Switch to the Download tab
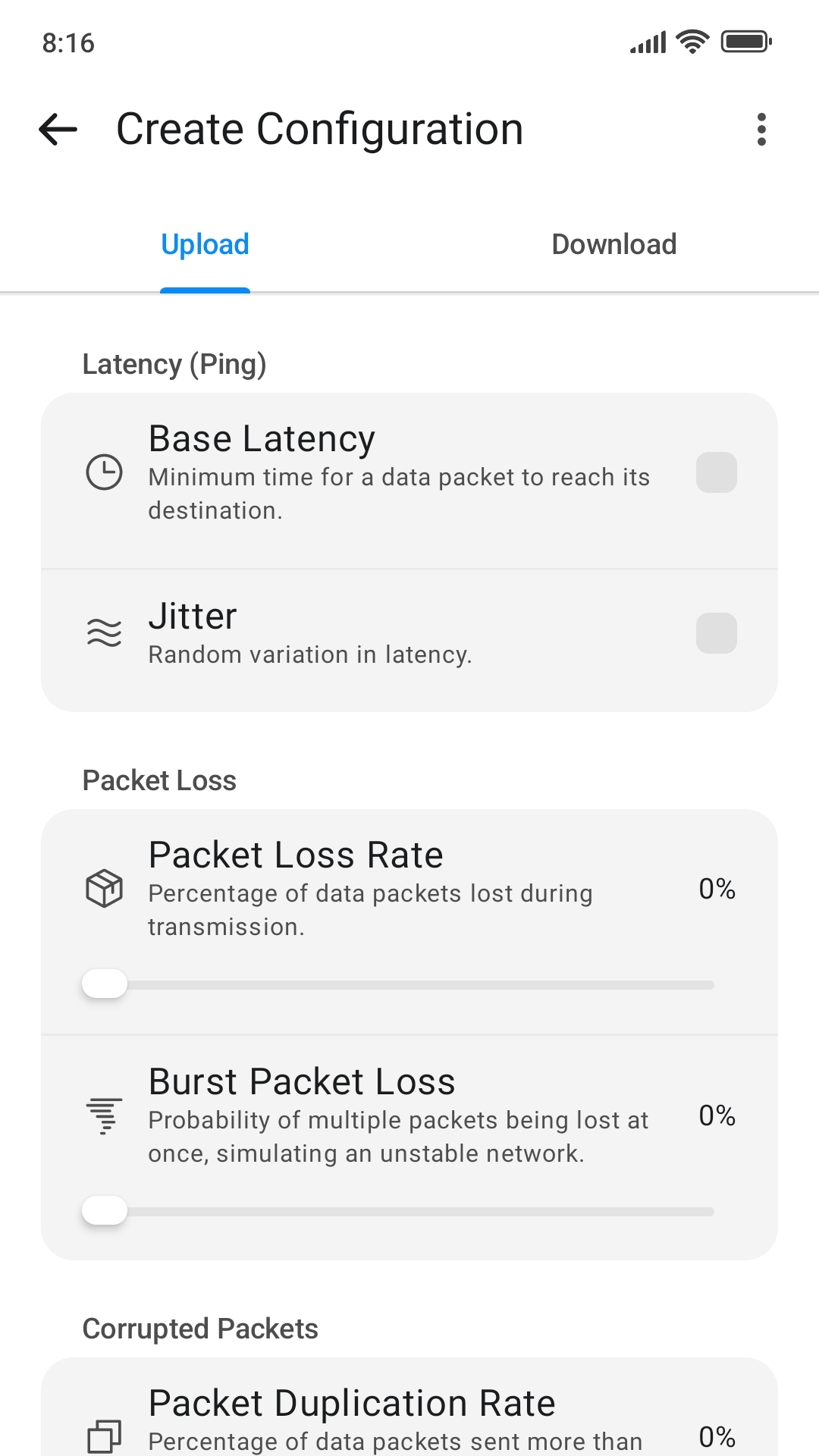 point(613,245)
